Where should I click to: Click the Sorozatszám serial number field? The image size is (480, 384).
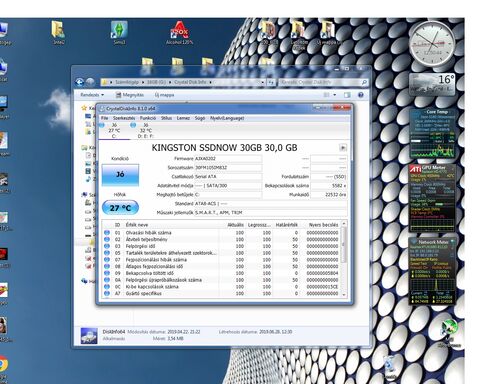tap(228, 168)
